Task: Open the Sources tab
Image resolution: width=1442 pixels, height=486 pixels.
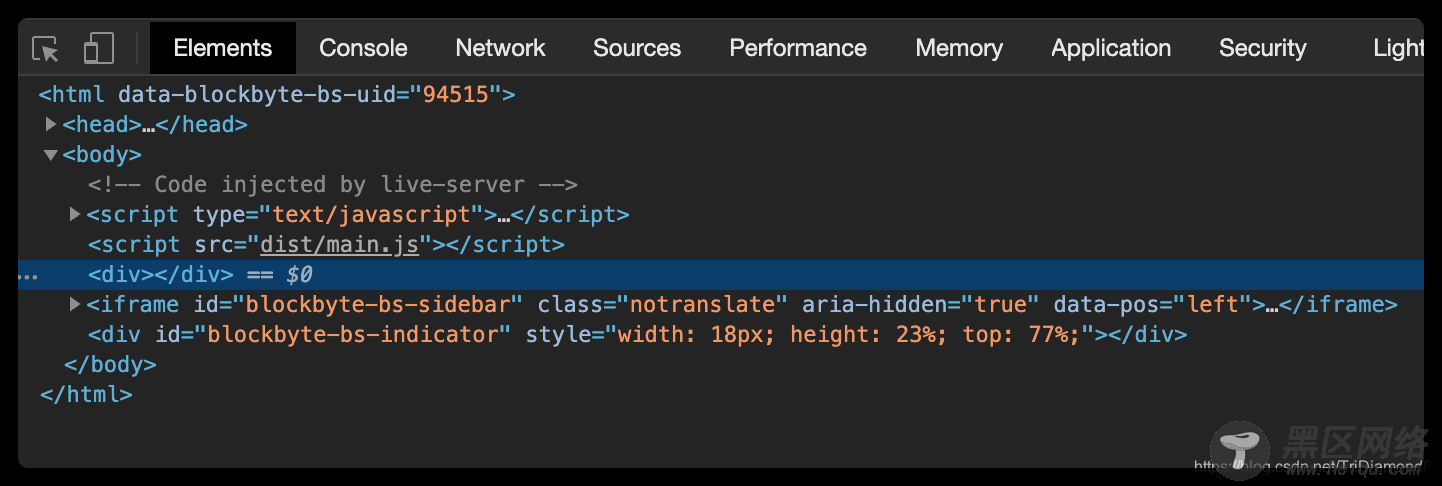Action: pyautogui.click(x=637, y=48)
